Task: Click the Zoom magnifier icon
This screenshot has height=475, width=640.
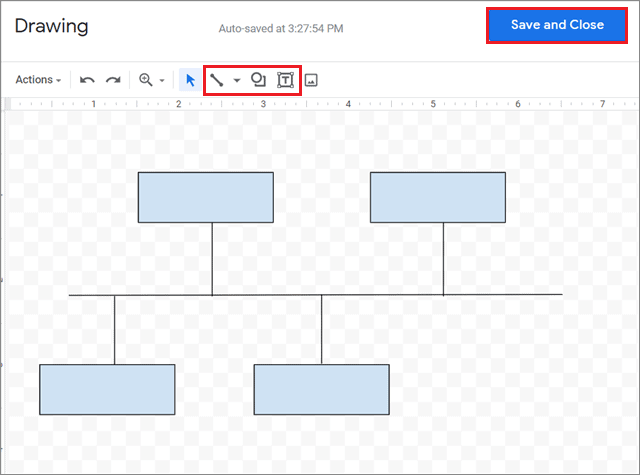Action: (145, 80)
